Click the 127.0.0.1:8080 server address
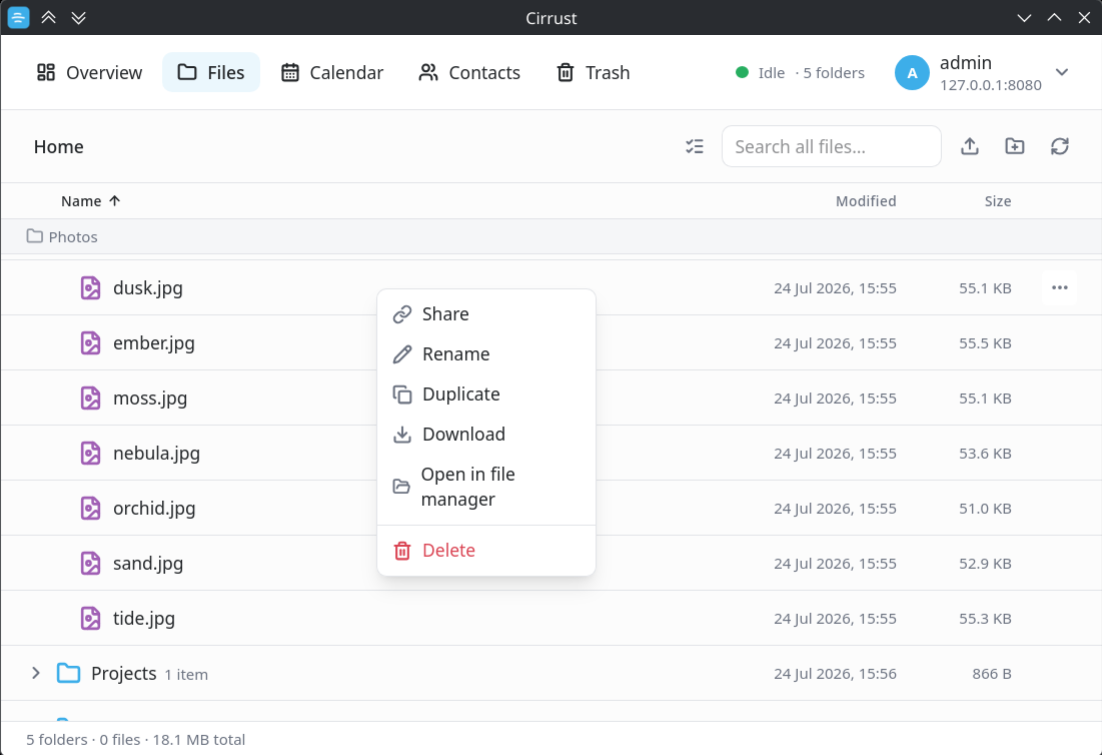The height and width of the screenshot is (755, 1102). [990, 85]
